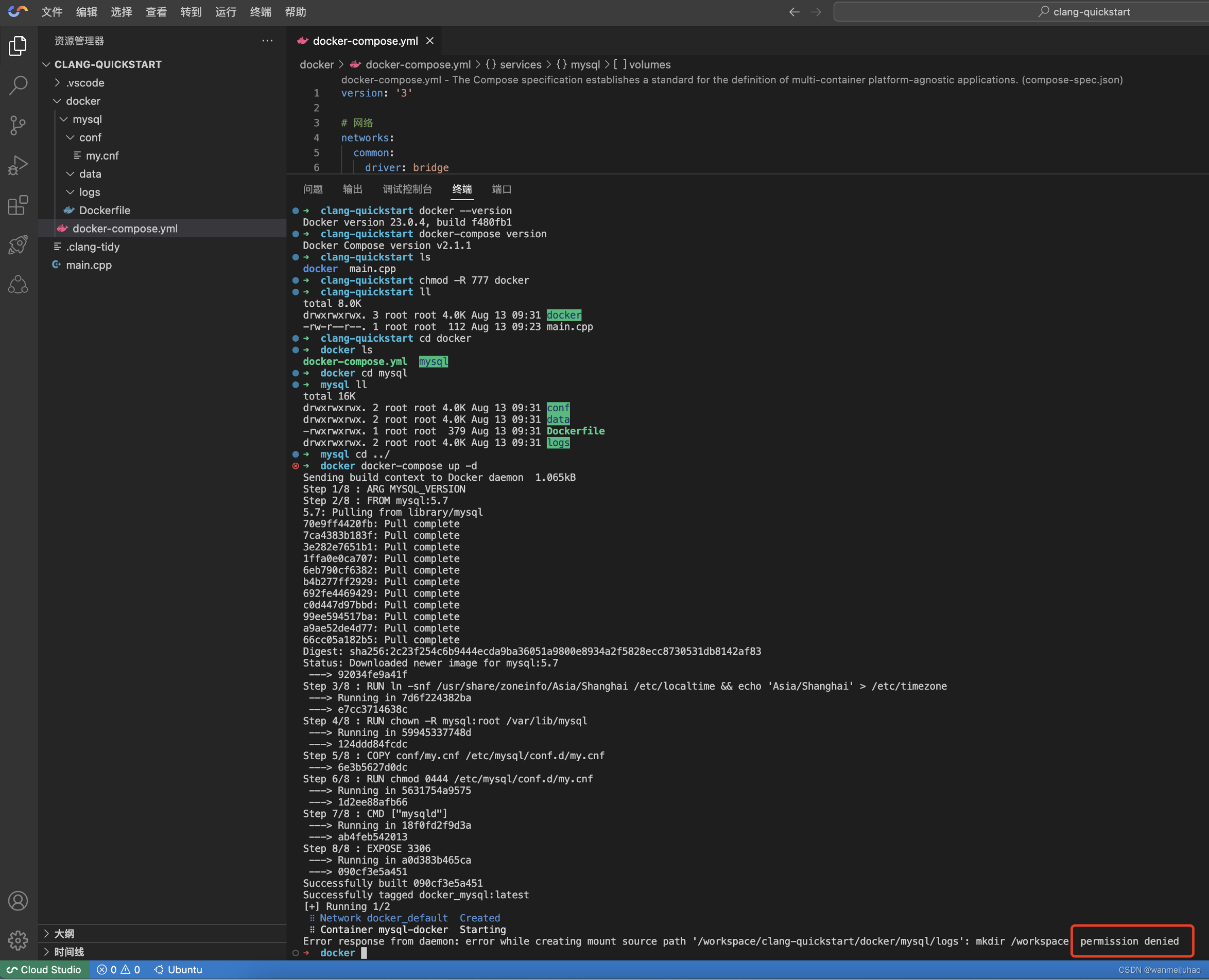Switch to the 调试控制台 panel tab
Image resolution: width=1209 pixels, height=980 pixels.
pos(407,189)
